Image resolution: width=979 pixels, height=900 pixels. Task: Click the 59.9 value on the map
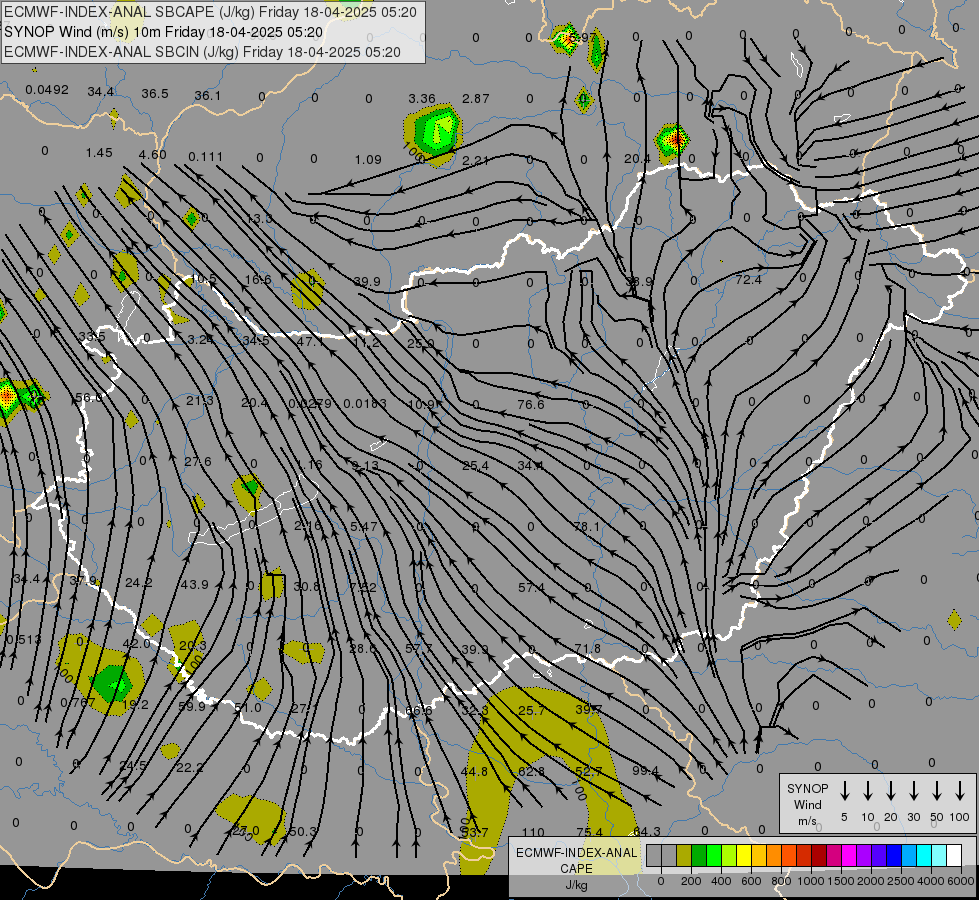point(192,706)
